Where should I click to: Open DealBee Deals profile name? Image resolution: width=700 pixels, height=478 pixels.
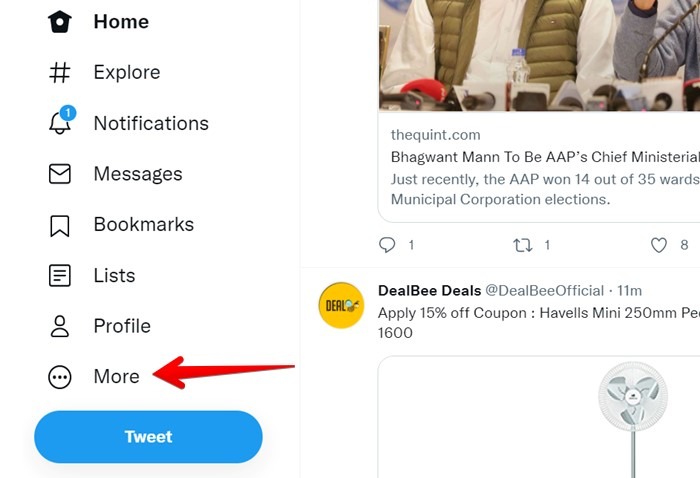click(x=429, y=291)
